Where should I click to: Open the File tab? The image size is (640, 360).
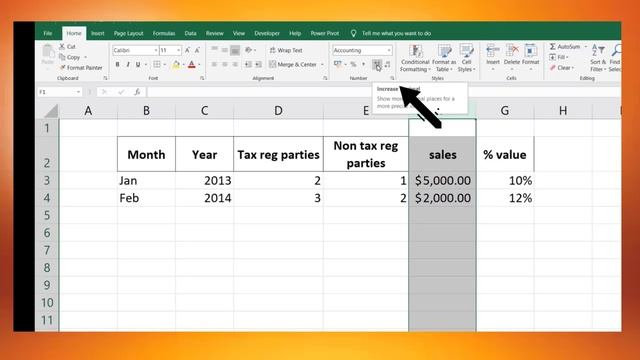click(x=48, y=33)
